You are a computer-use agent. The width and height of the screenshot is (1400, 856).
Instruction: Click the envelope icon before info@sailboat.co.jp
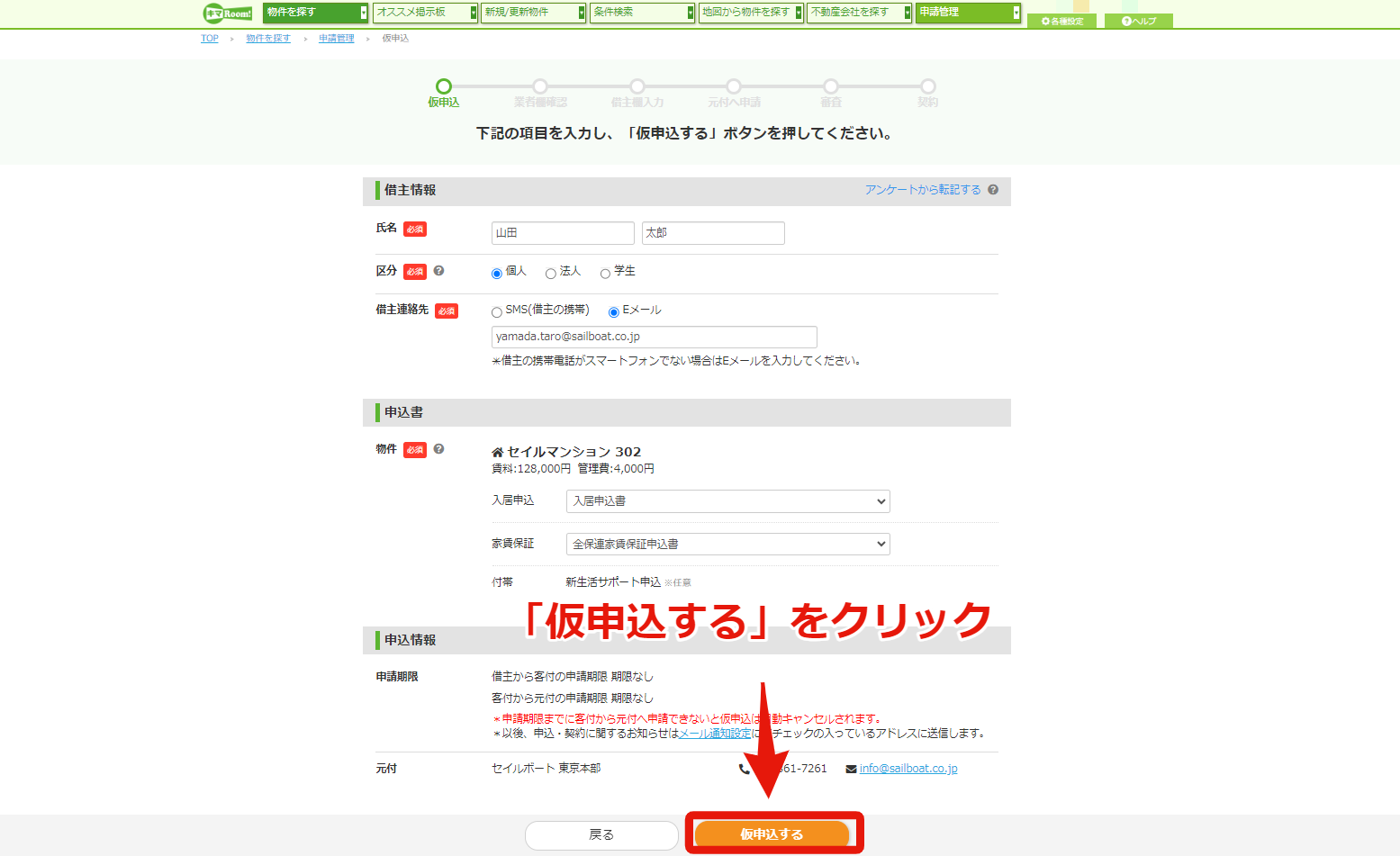(x=851, y=769)
